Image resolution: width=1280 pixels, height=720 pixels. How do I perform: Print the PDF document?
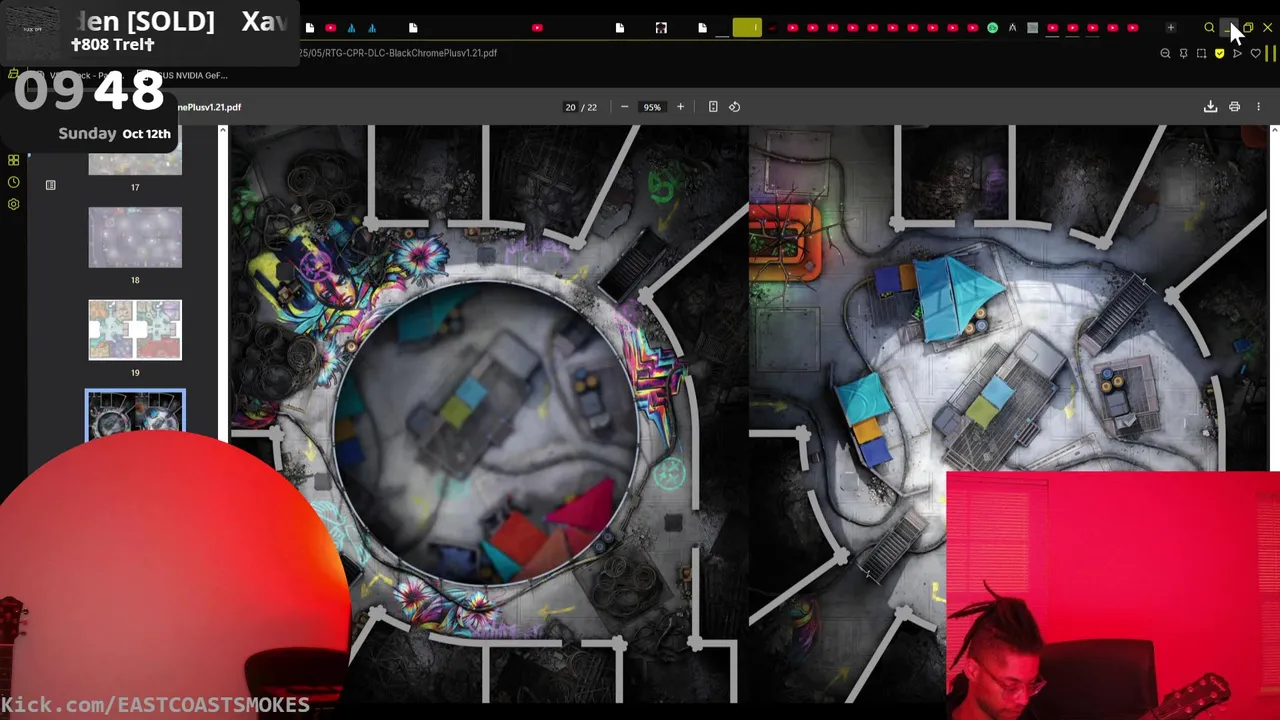point(1235,107)
